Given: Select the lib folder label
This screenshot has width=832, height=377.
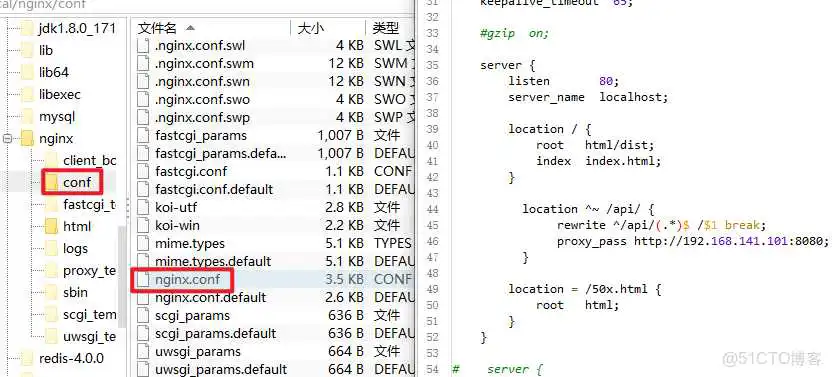Looking at the screenshot, I should pyautogui.click(x=46, y=50).
